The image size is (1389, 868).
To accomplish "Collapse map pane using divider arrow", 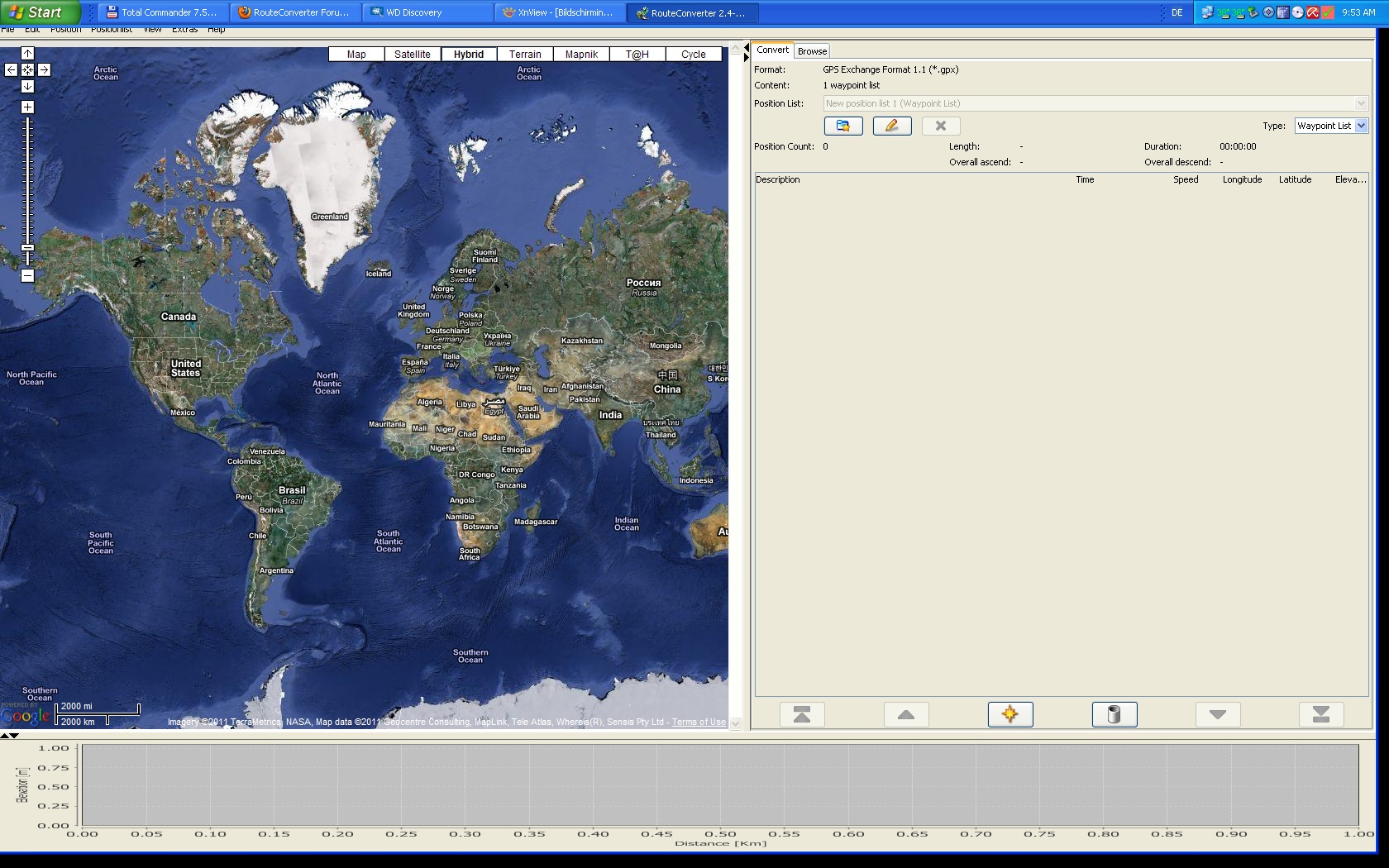I will 746,48.
